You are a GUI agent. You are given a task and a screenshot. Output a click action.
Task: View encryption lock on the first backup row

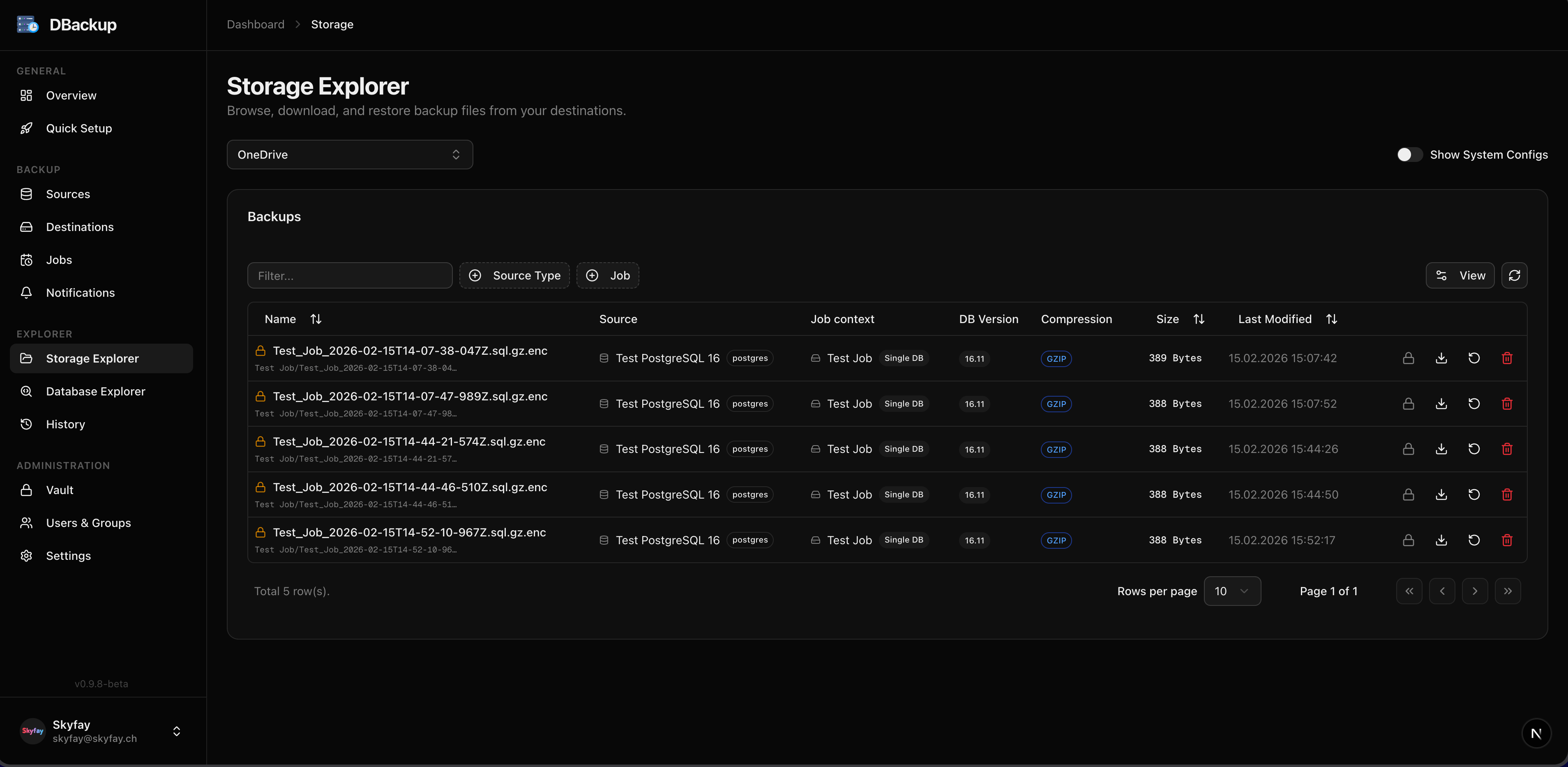pyautogui.click(x=1408, y=357)
